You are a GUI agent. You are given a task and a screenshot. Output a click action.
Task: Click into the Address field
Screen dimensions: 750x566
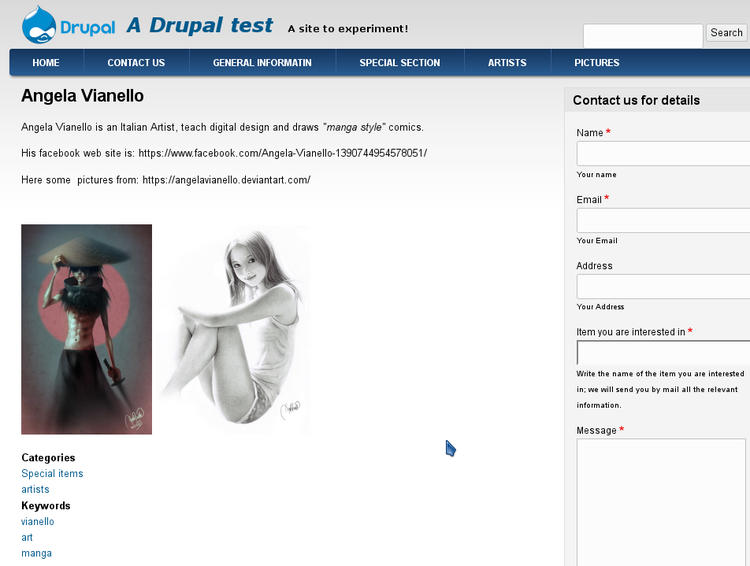[663, 287]
